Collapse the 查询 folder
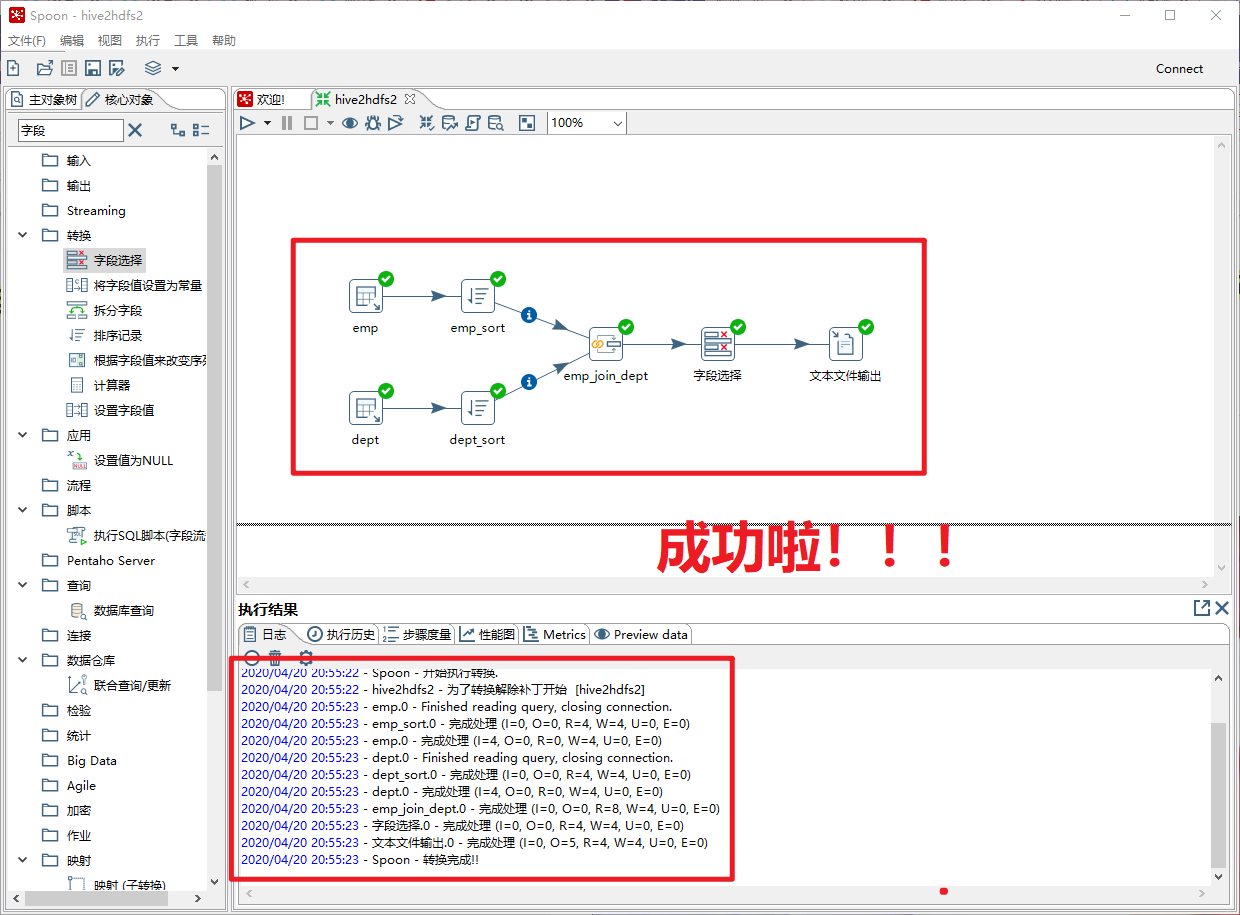 (x=23, y=586)
